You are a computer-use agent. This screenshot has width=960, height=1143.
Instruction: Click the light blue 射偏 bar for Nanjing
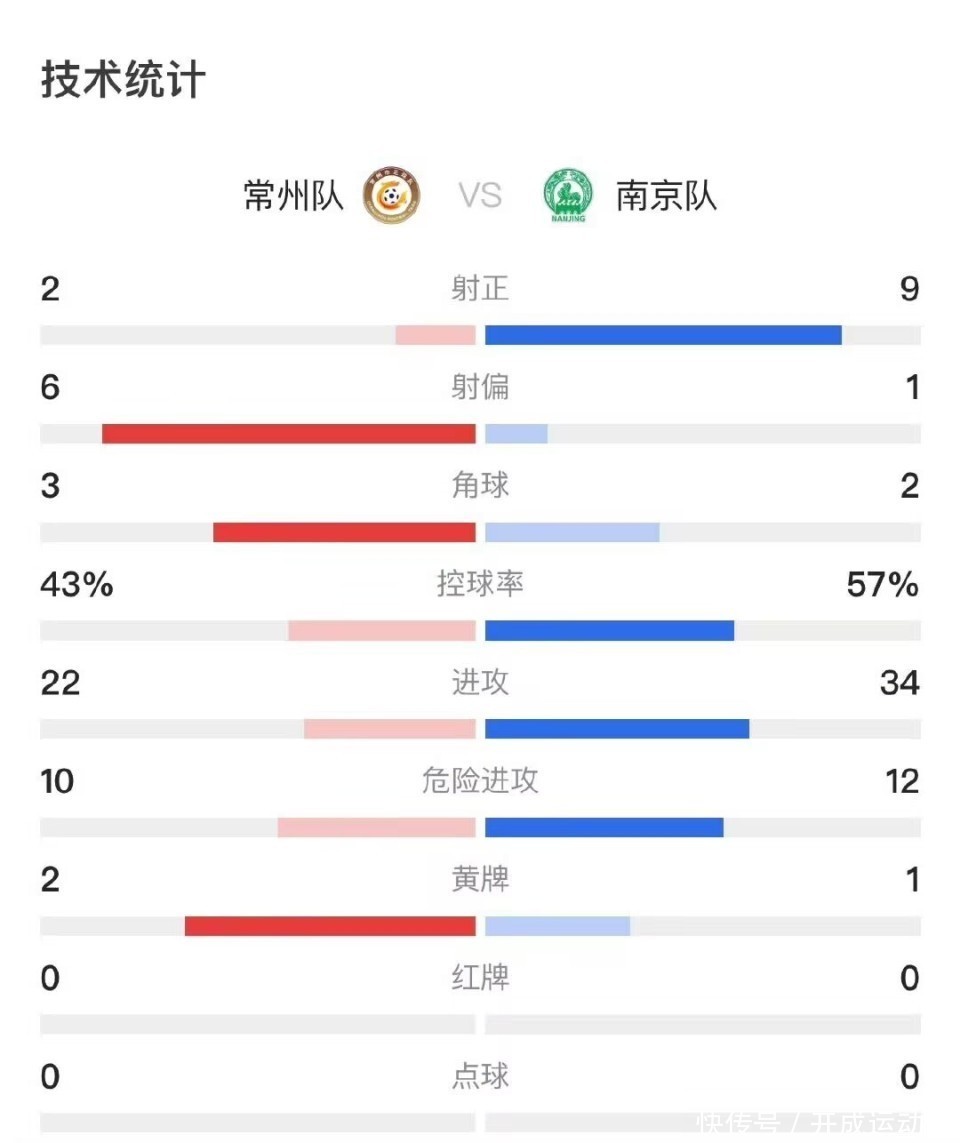point(516,434)
